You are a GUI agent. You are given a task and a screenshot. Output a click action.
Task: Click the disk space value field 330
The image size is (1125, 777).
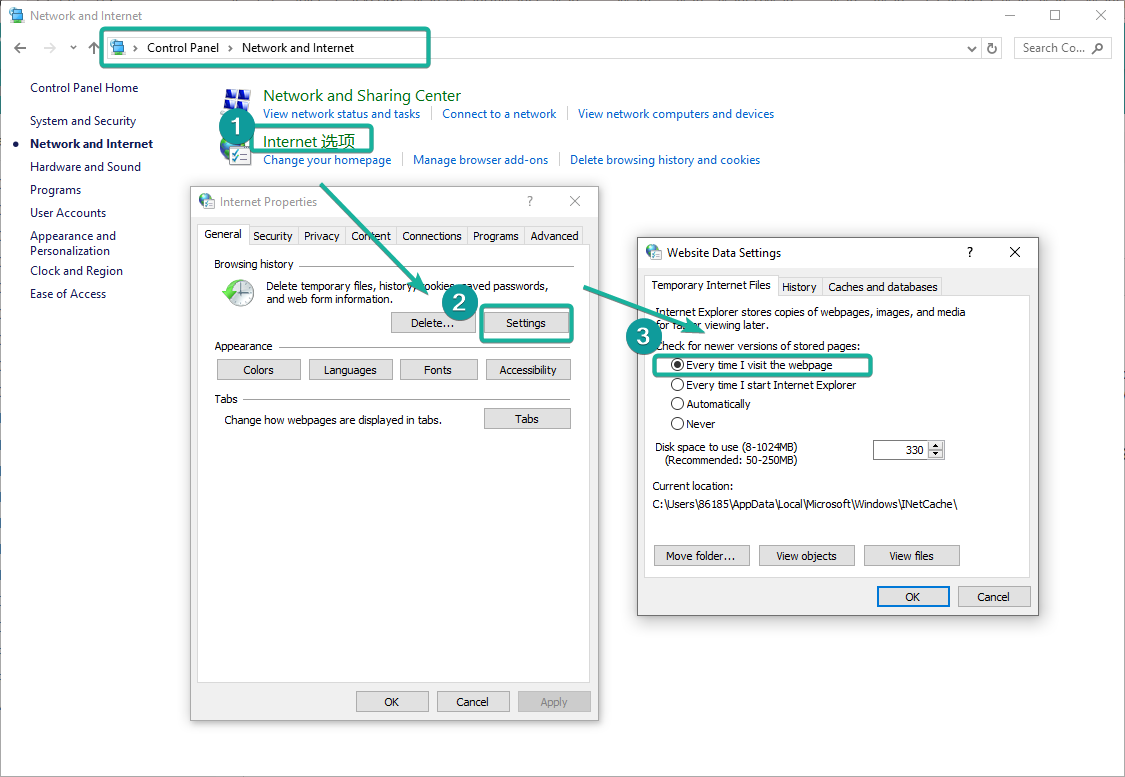click(x=900, y=450)
